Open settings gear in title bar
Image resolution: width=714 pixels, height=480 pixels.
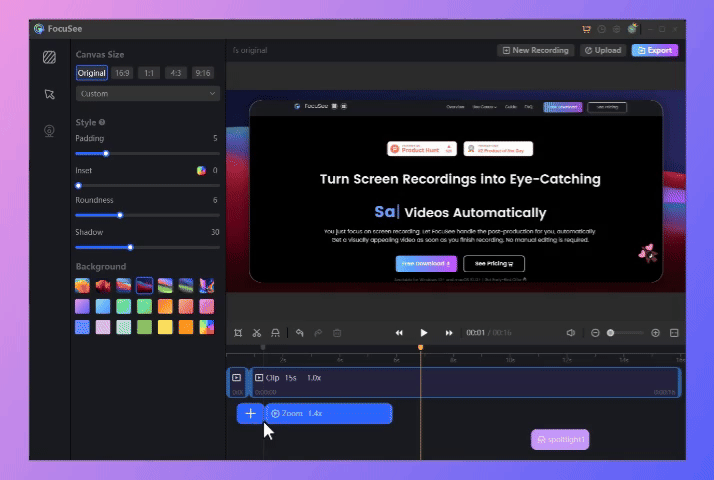(x=617, y=29)
